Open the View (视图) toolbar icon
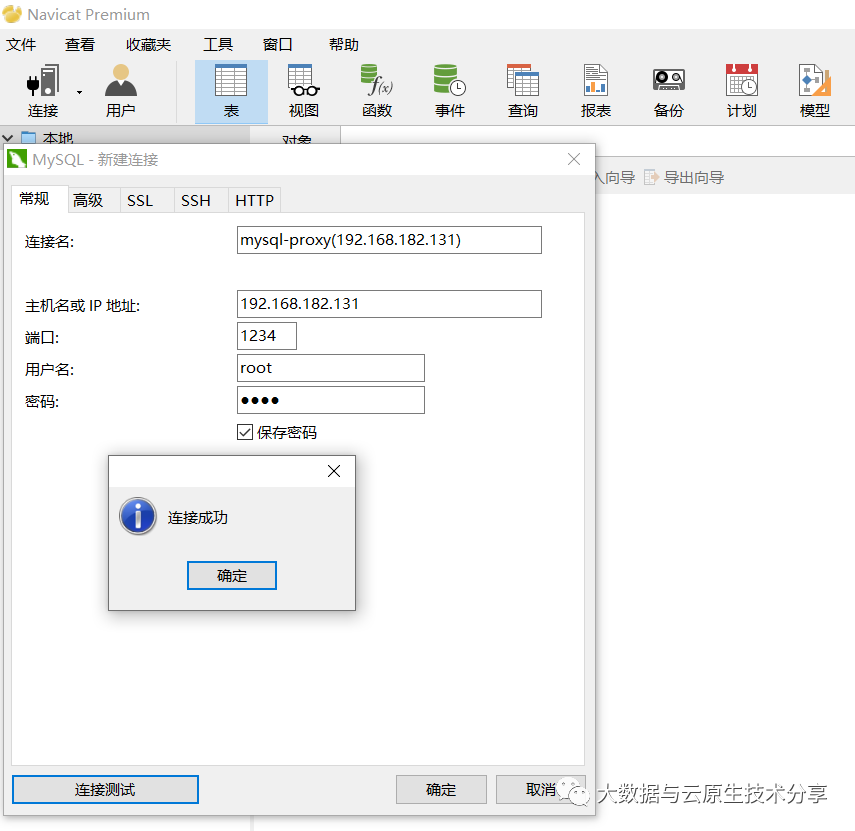 304,91
